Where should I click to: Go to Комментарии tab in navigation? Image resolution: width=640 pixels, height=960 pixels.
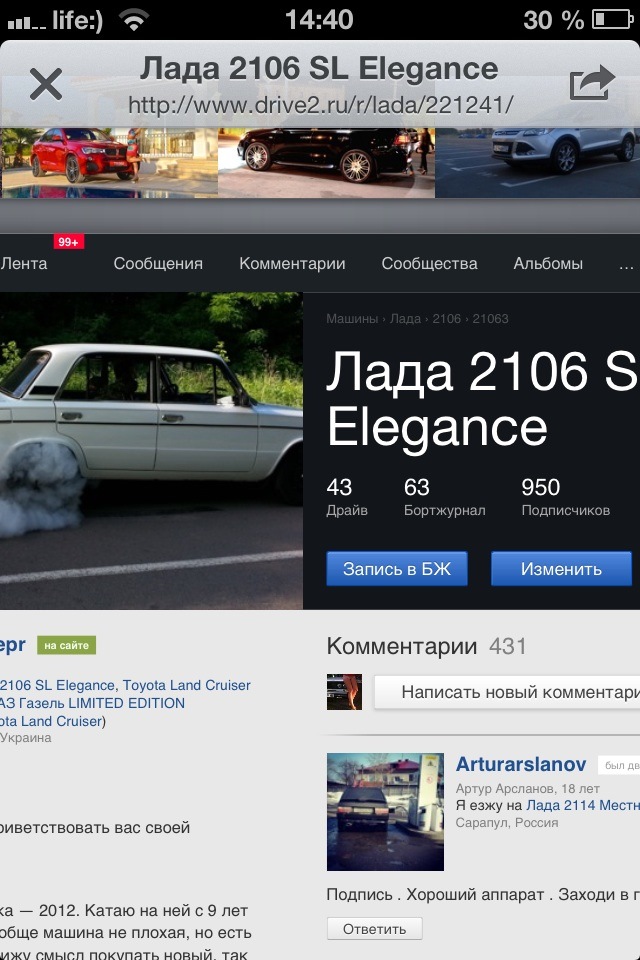[x=292, y=263]
